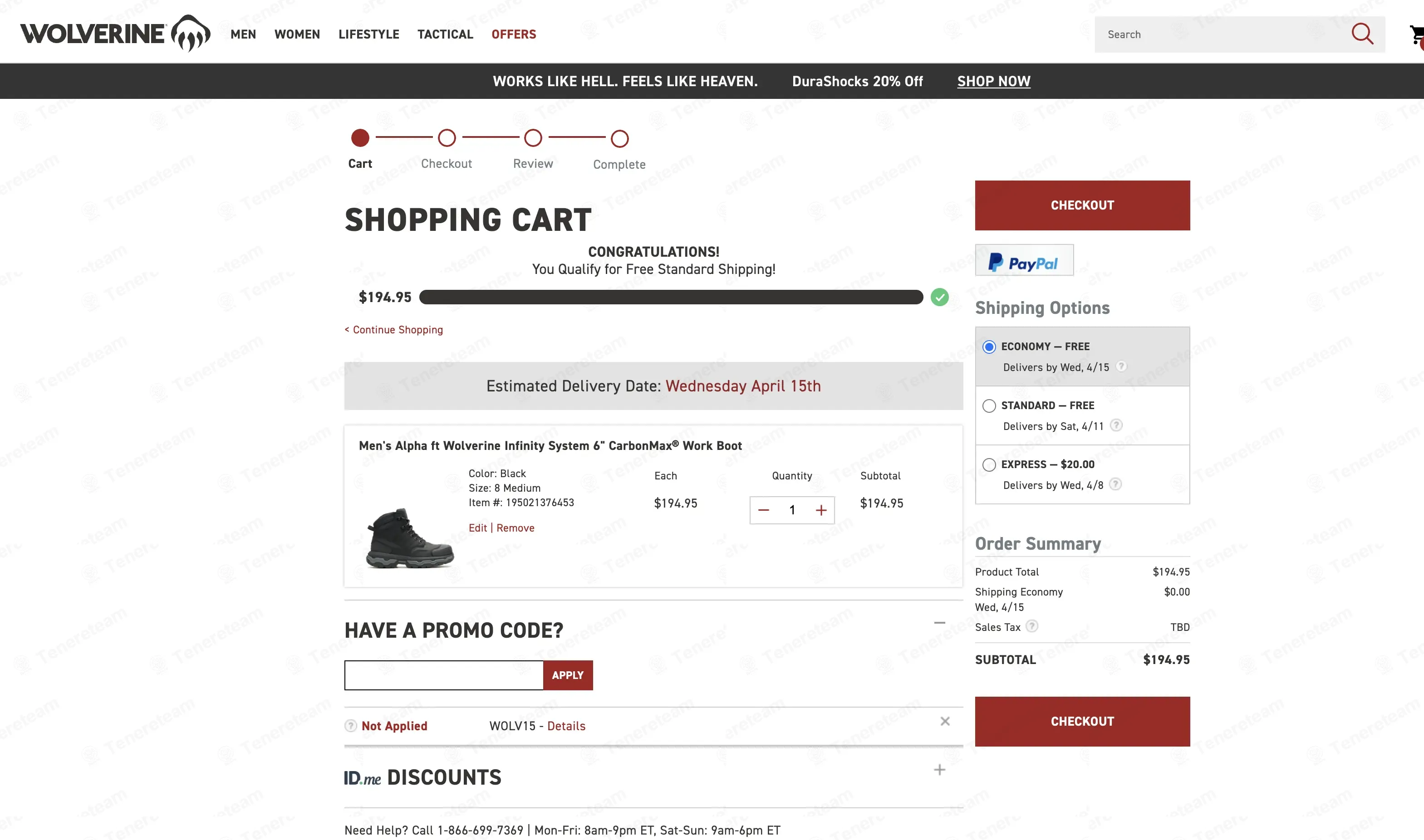Viewport: 1424px width, 840px height.
Task: Click the 'Shipping Options' heading
Action: pos(1042,308)
